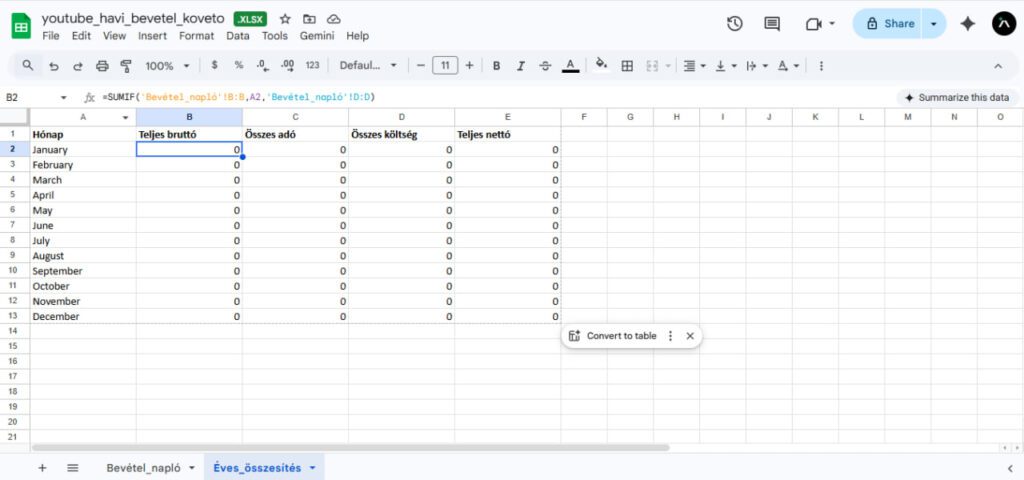The image size is (1024, 480).
Task: Open the comments icon
Action: [772, 24]
